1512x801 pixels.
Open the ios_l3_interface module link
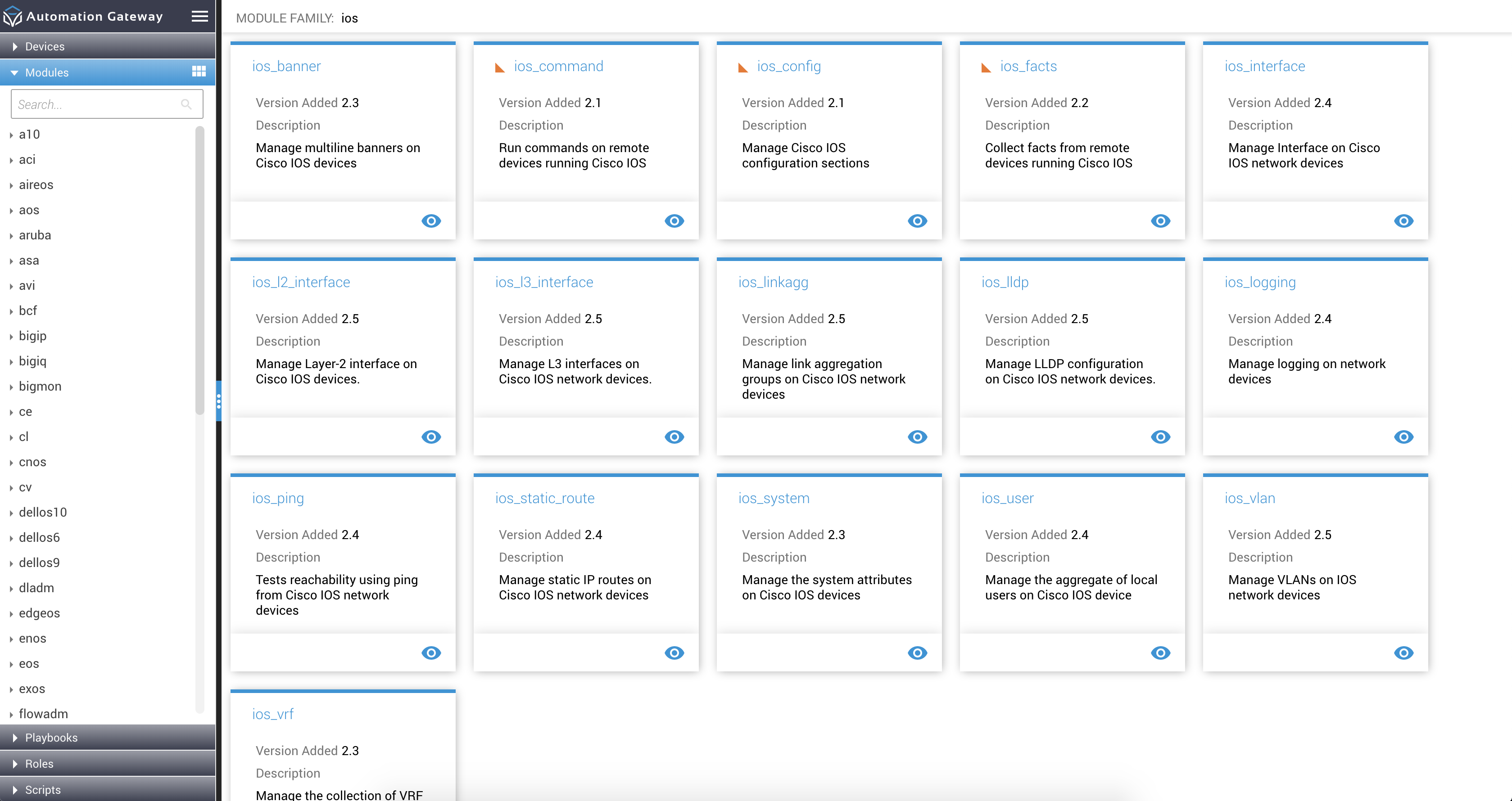pos(543,282)
